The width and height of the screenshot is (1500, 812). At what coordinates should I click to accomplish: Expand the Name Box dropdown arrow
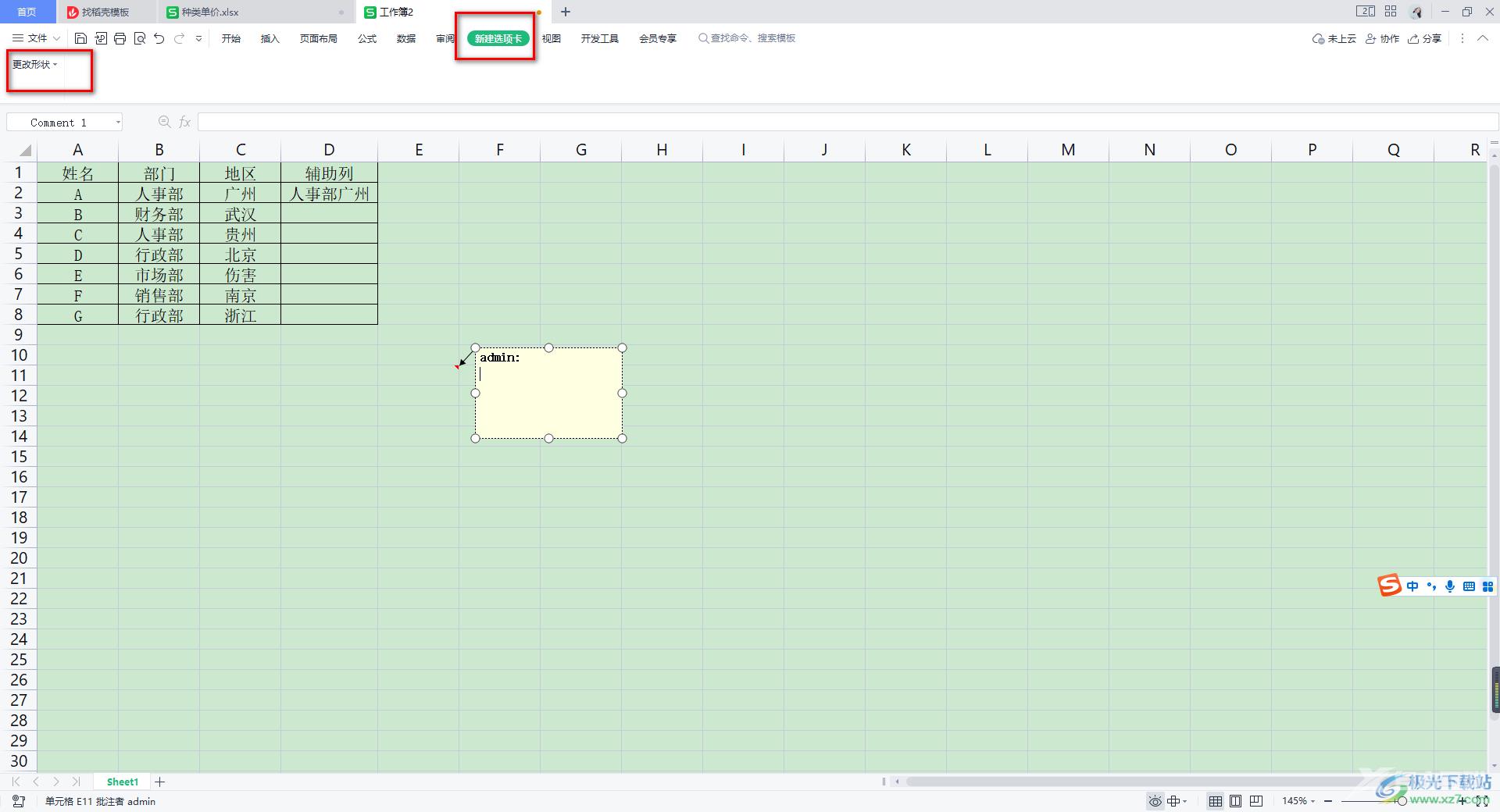tap(118, 123)
